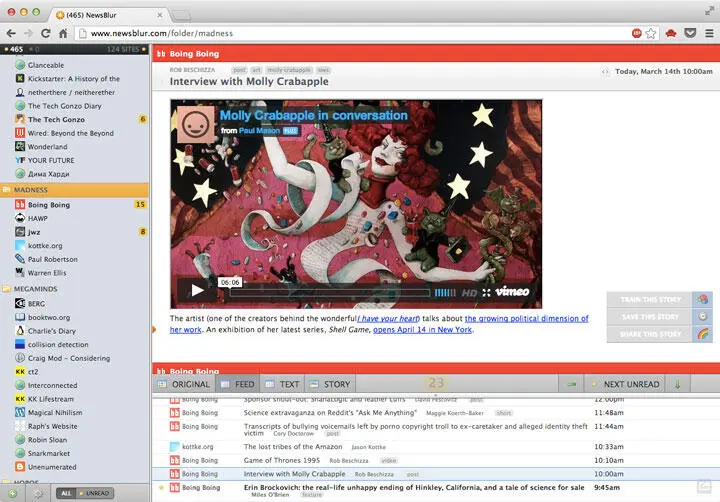Open the Snarkmarket feed
The width and height of the screenshot is (720, 502).
tap(74, 453)
